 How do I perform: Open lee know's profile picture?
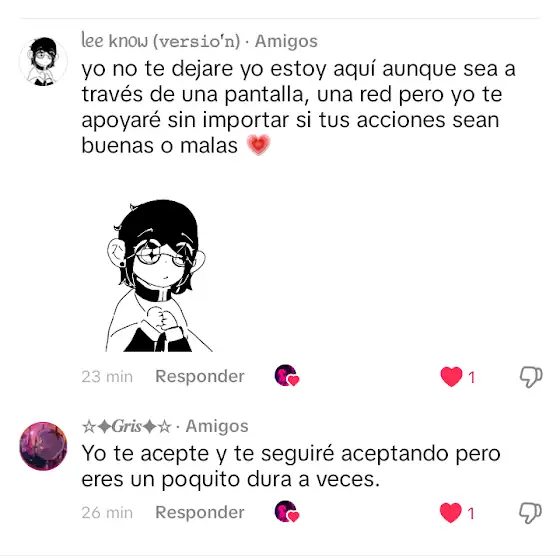(x=43, y=61)
